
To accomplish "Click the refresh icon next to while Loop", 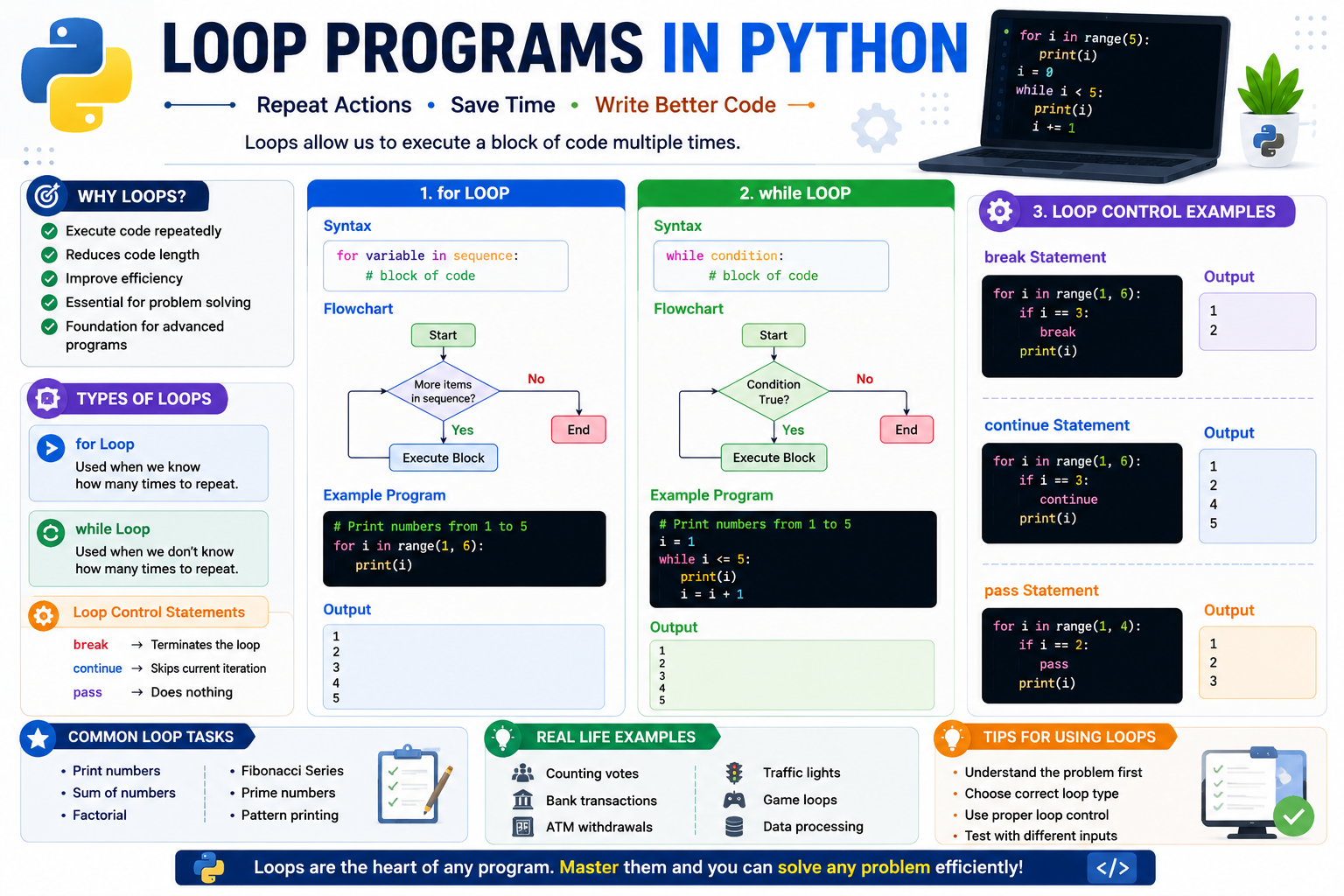I will point(52,533).
